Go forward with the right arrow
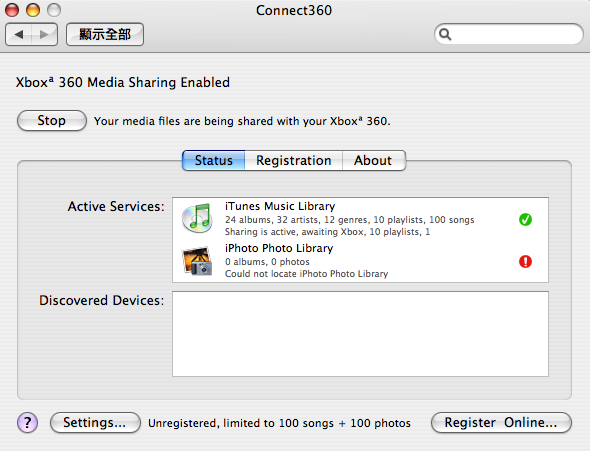Image resolution: width=590 pixels, height=451 pixels. (x=44, y=35)
